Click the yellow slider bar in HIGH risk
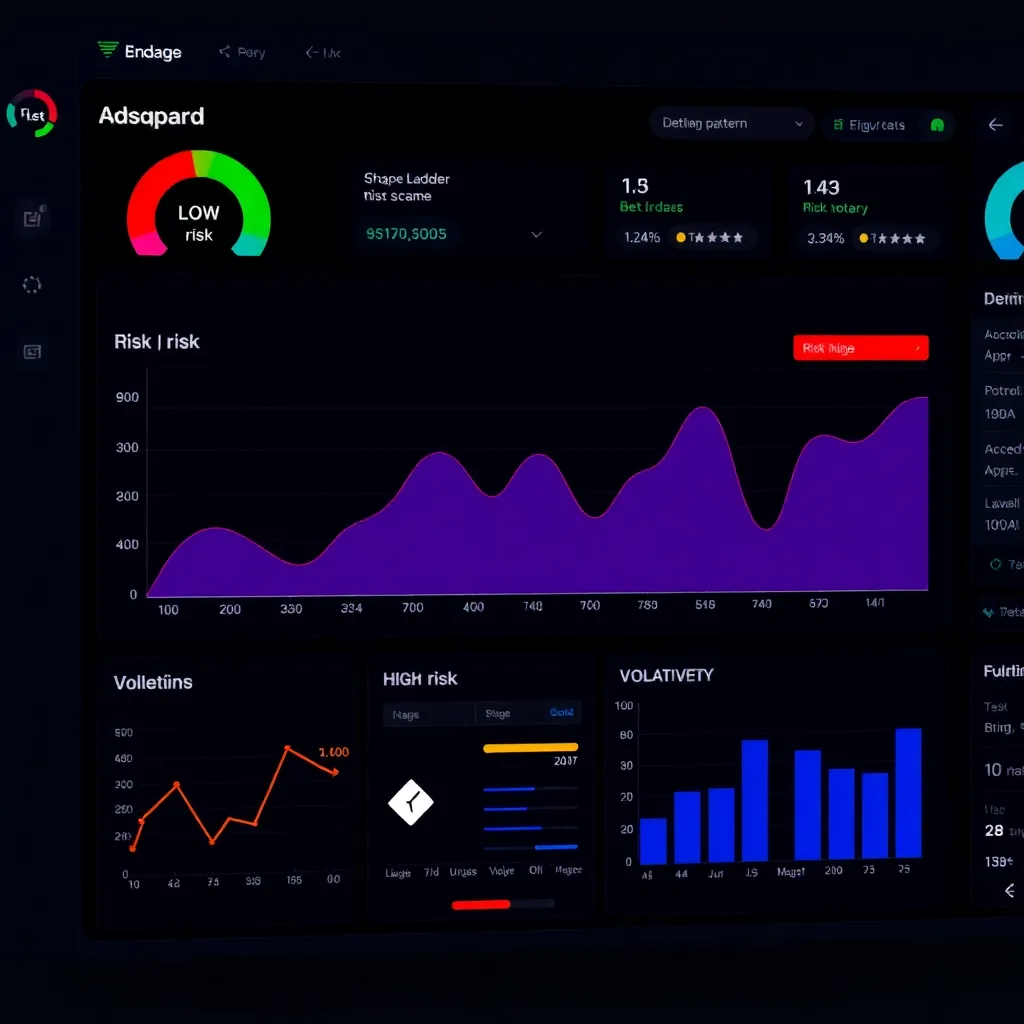This screenshot has height=1024, width=1024. [x=530, y=747]
